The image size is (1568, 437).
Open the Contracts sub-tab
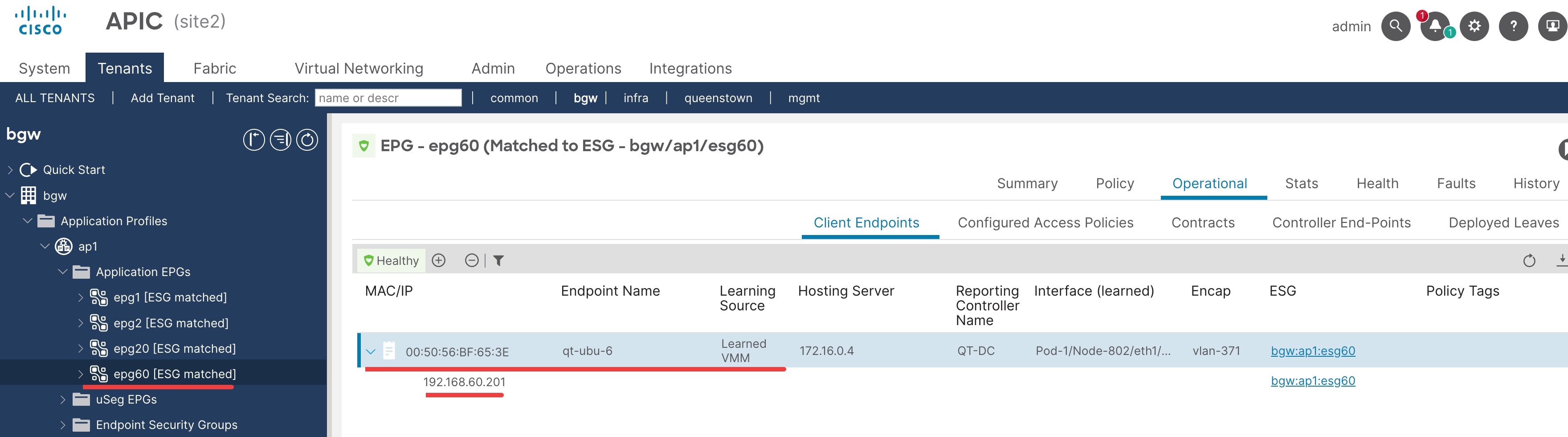pos(1203,223)
